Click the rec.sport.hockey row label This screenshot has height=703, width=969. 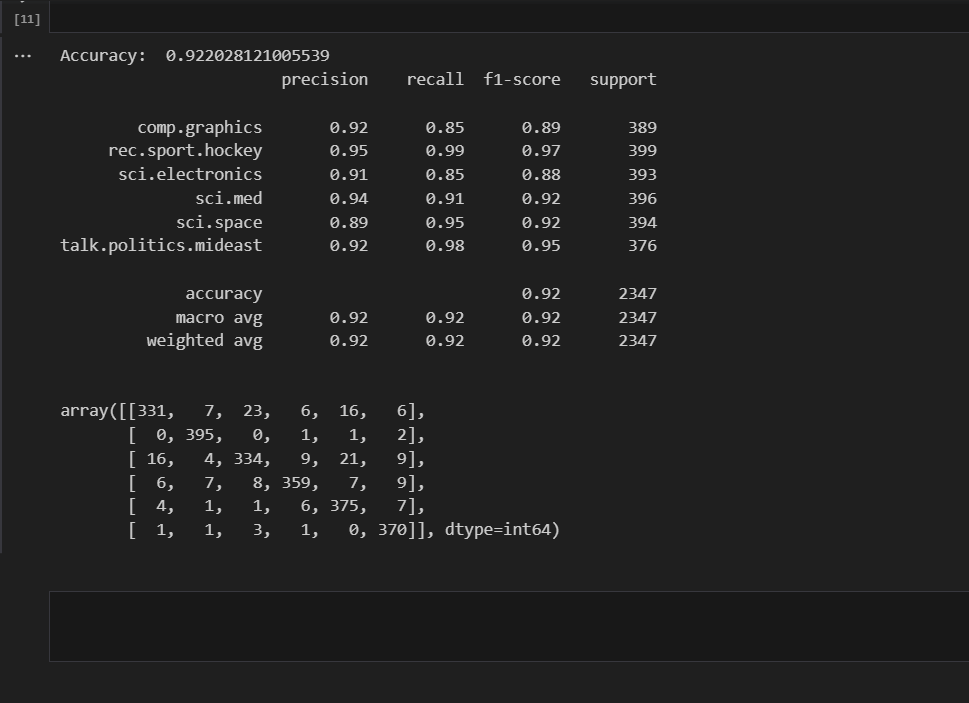(x=185, y=151)
